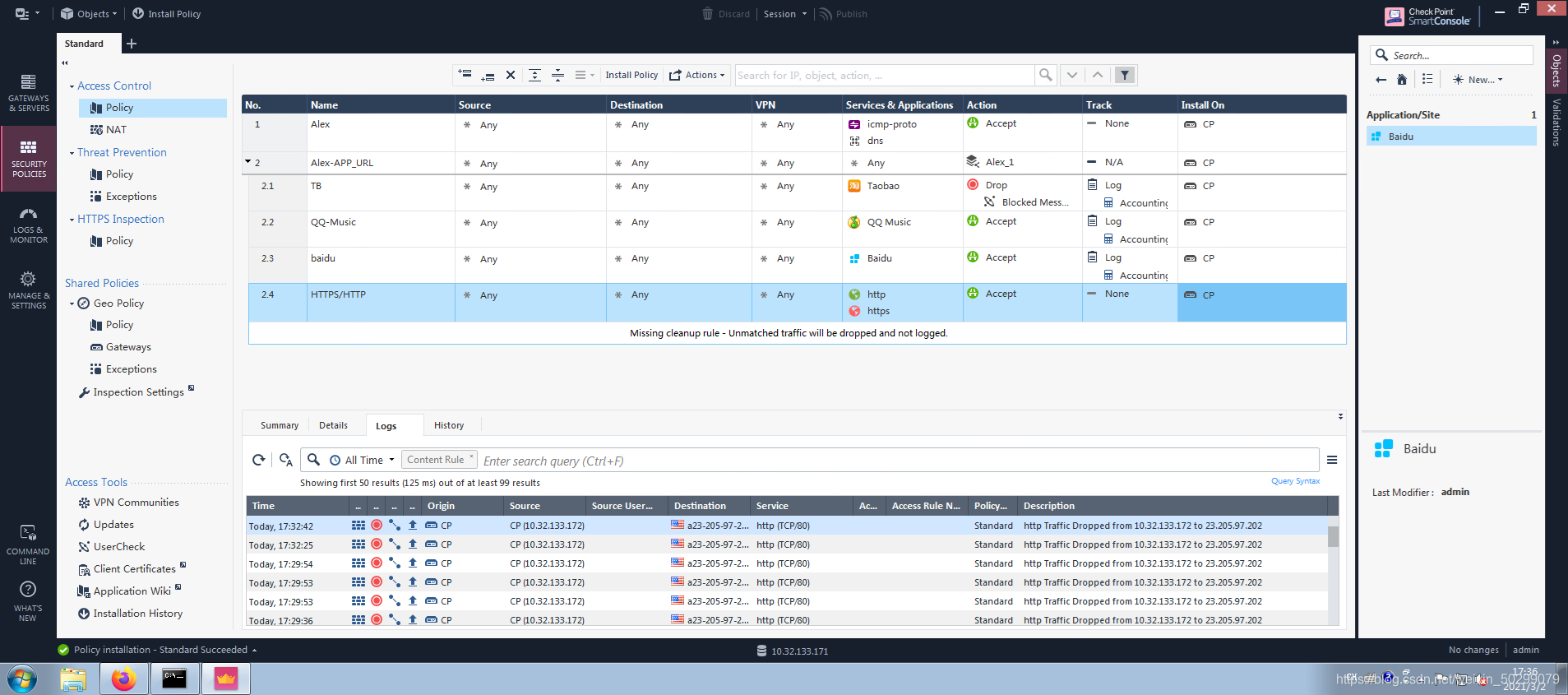Go to previous search result arrow
Viewport: 1568px width, 695px height.
[x=1098, y=75]
